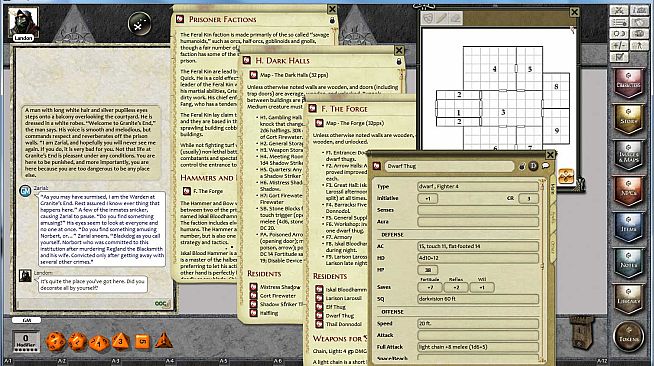Image resolution: width=654 pixels, height=366 pixels.
Task: Open the Elf Thug resident link
Action: 335,307
